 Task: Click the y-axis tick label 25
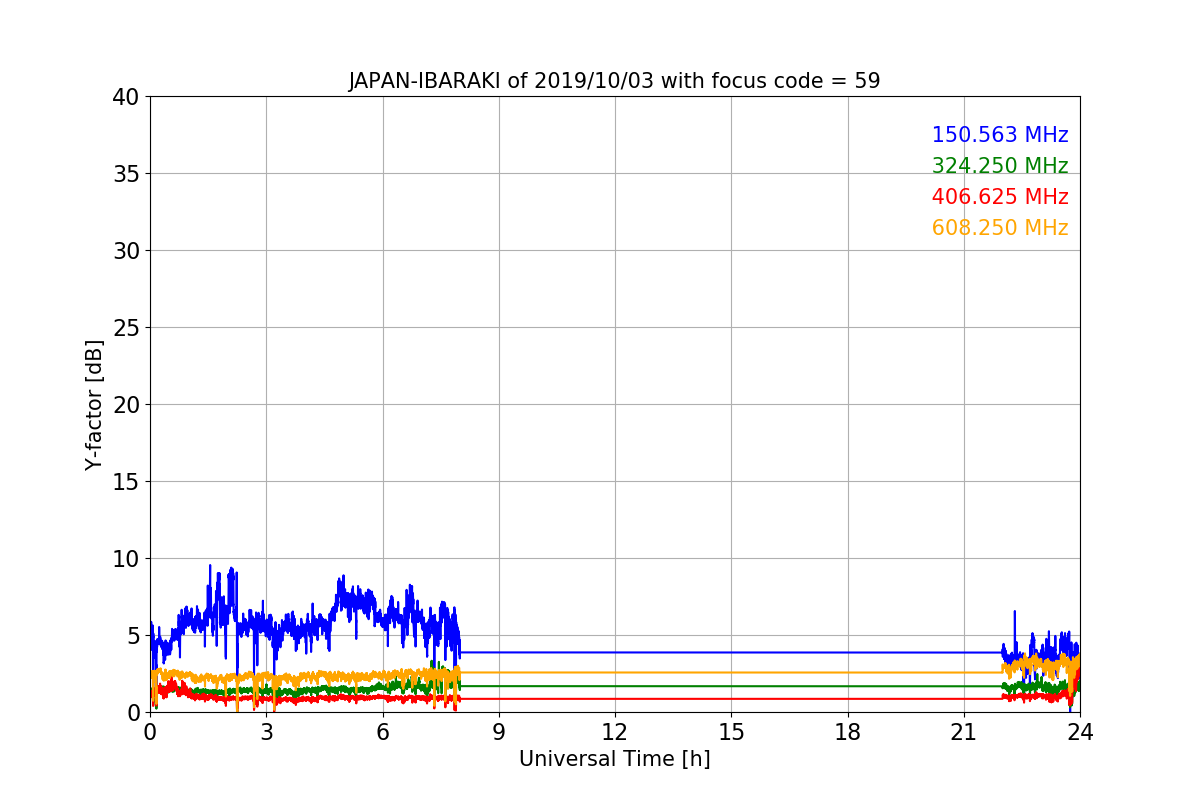pyautogui.click(x=126, y=328)
